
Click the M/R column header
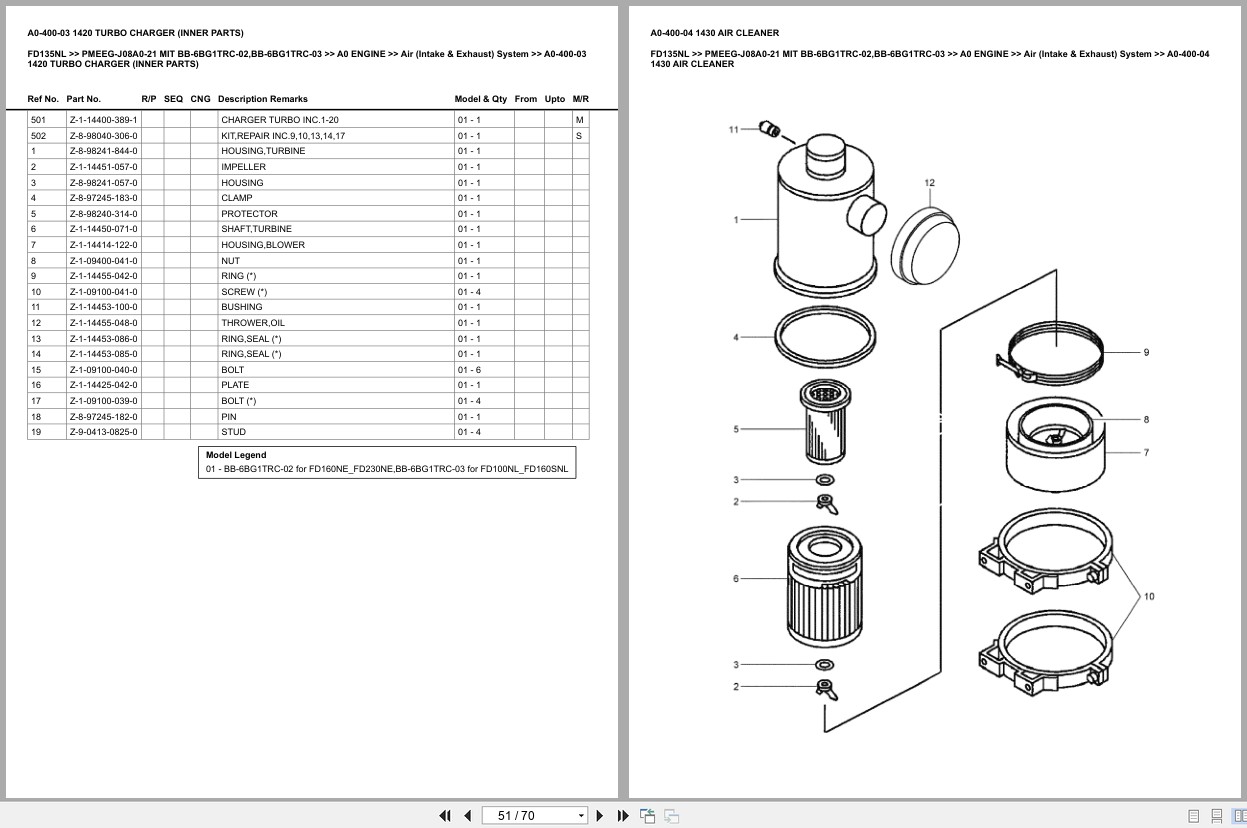(581, 99)
